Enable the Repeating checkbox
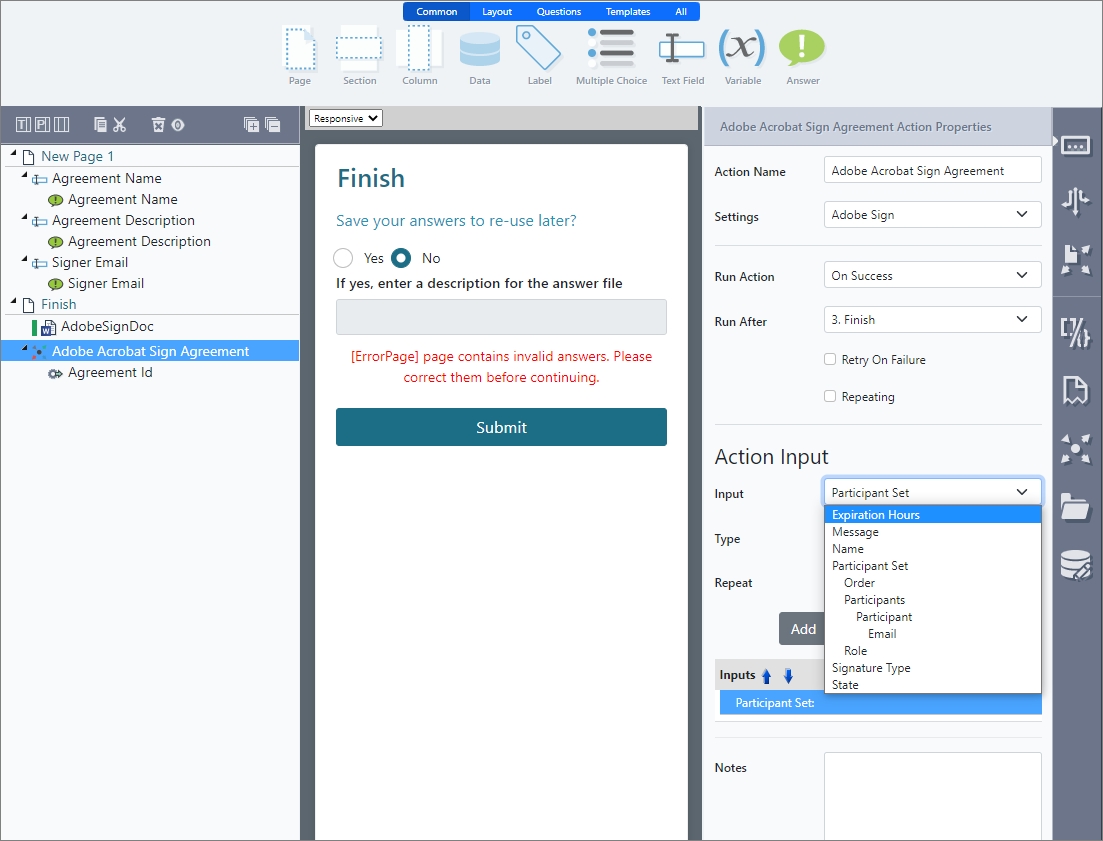The height and width of the screenshot is (841, 1103). 830,396
